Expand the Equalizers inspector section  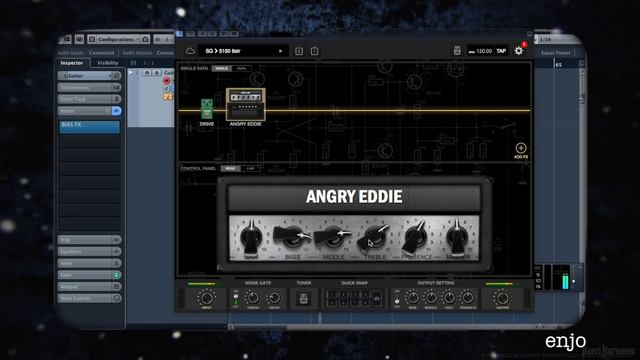point(89,252)
